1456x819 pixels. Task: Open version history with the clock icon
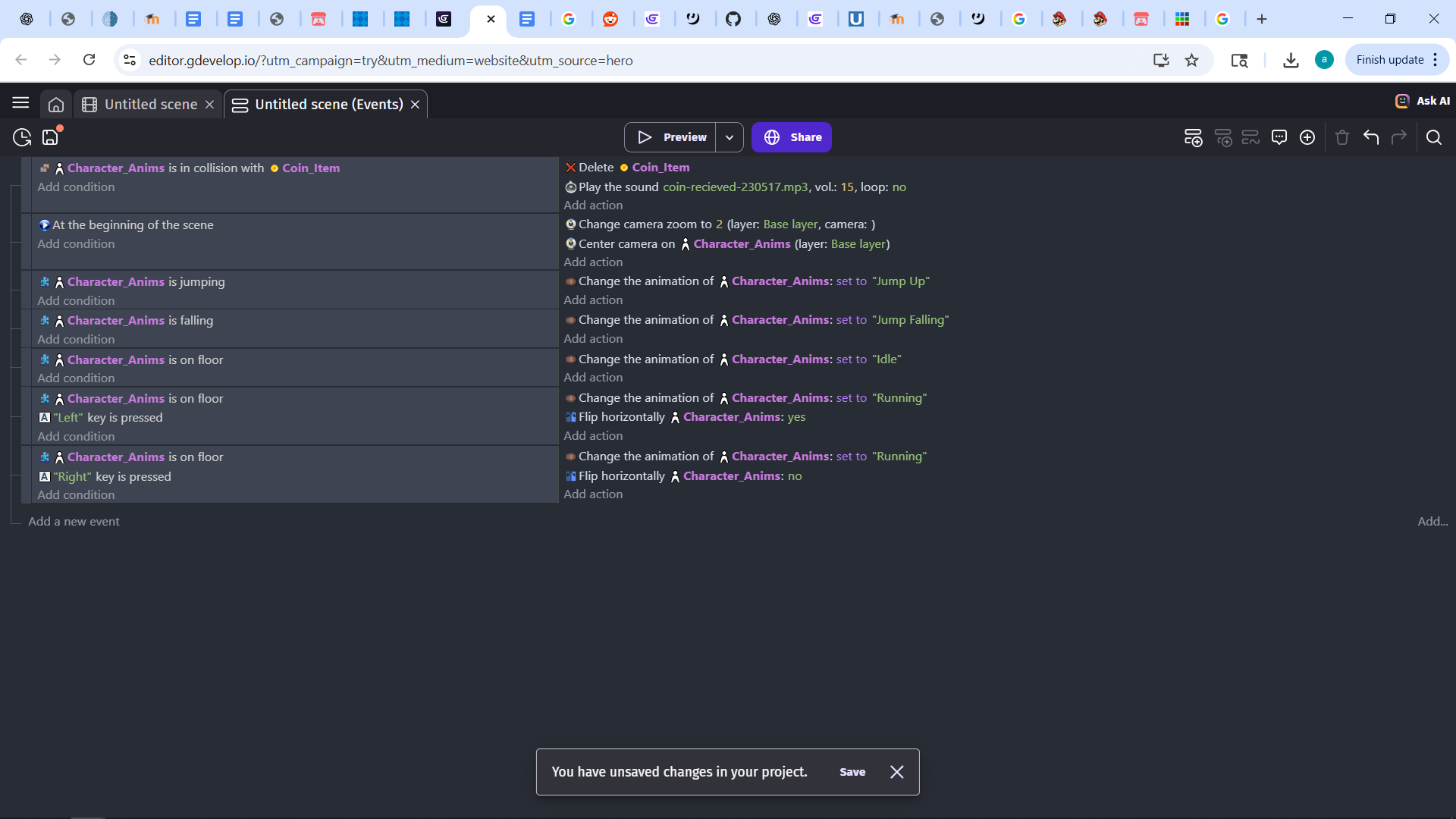(x=21, y=137)
